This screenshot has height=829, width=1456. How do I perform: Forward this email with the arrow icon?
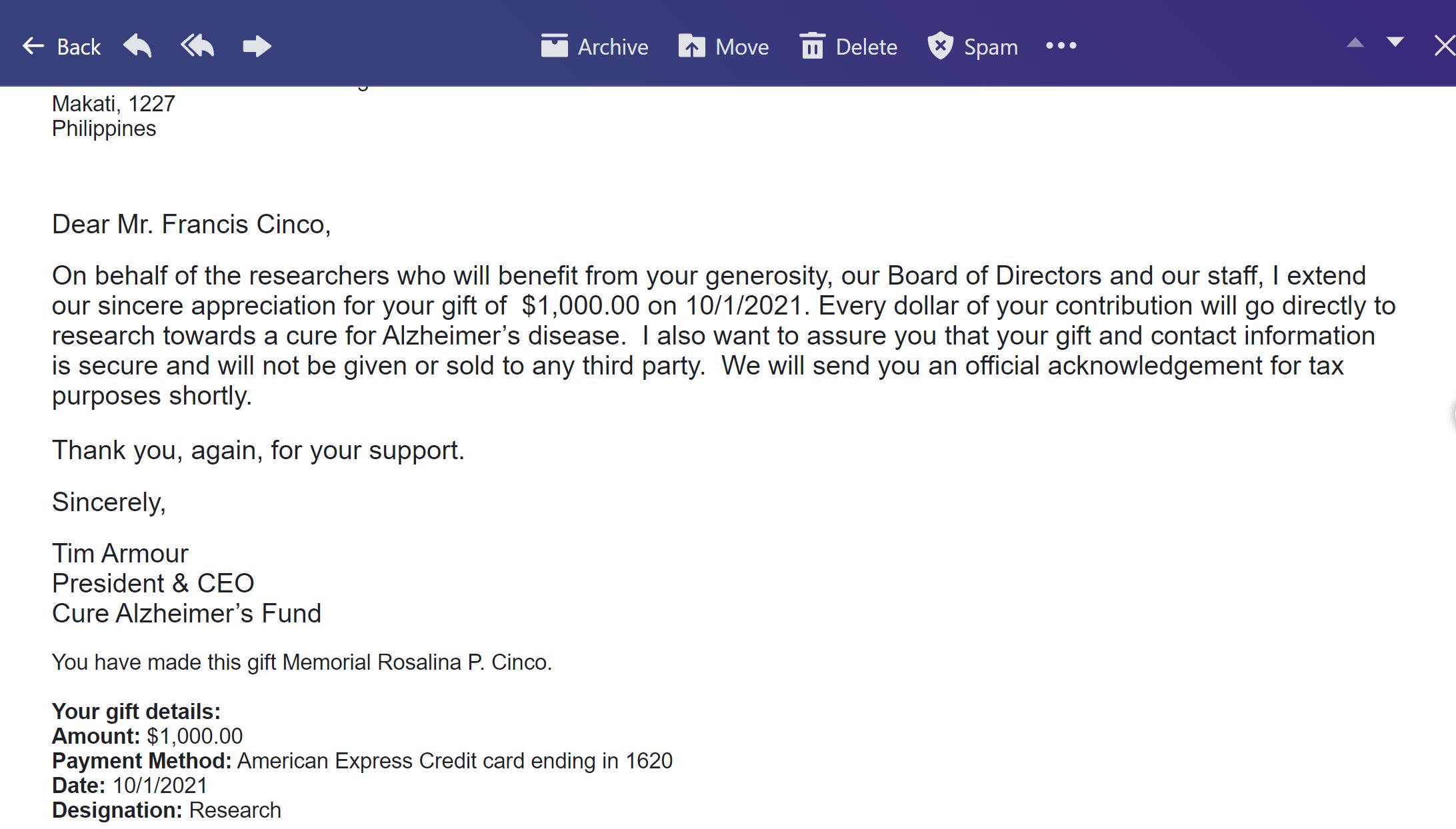tap(257, 46)
